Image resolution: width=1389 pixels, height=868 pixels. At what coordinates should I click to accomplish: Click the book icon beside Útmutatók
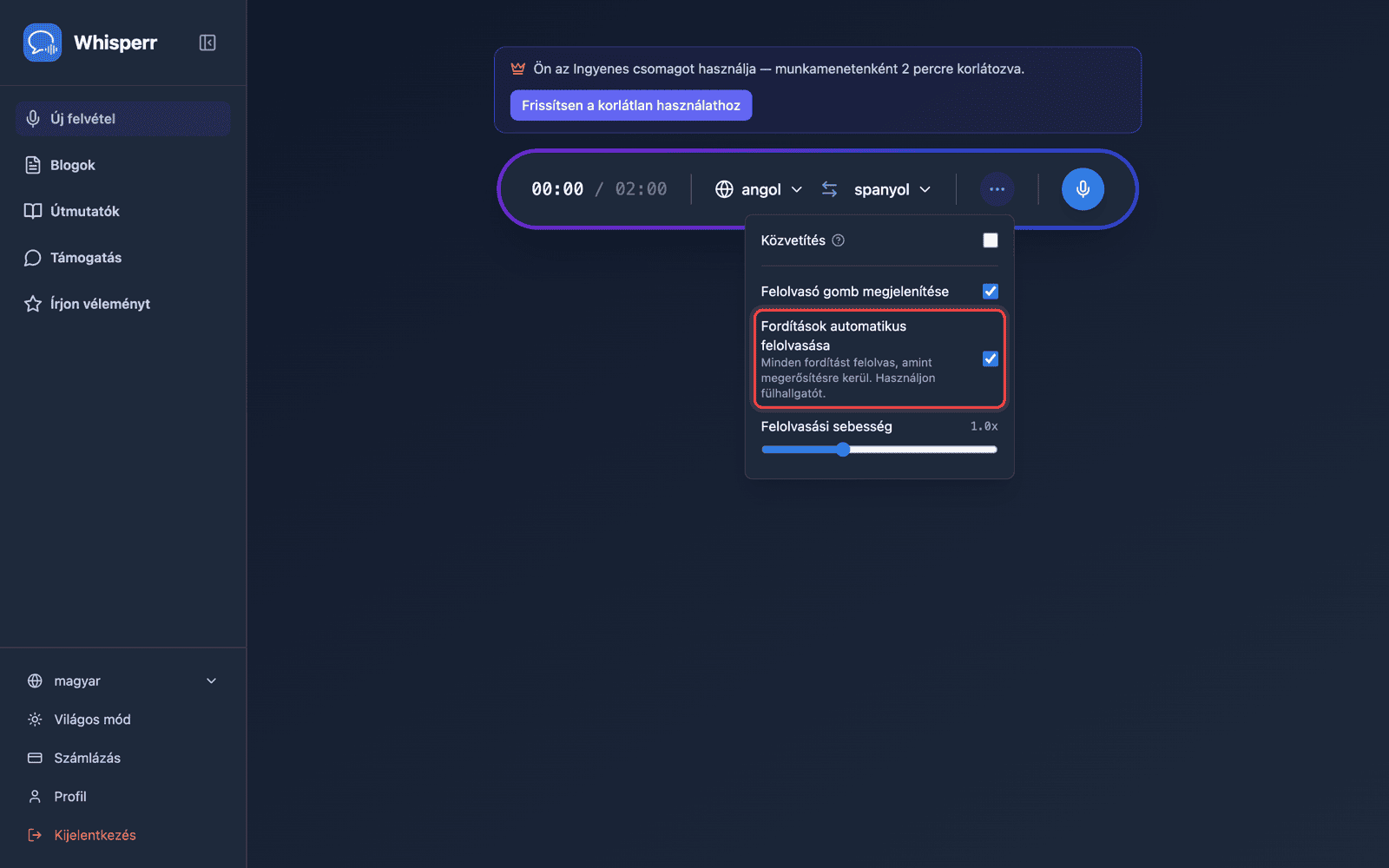click(x=33, y=211)
